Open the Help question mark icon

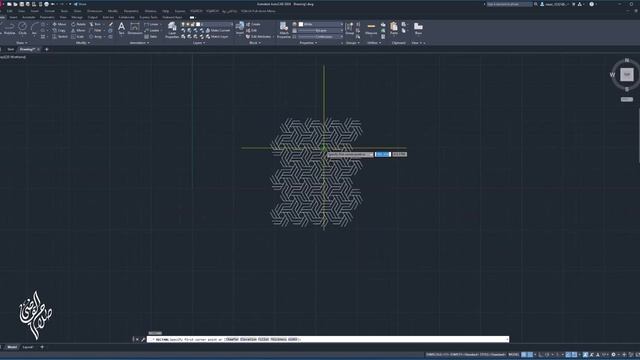(x=591, y=4)
